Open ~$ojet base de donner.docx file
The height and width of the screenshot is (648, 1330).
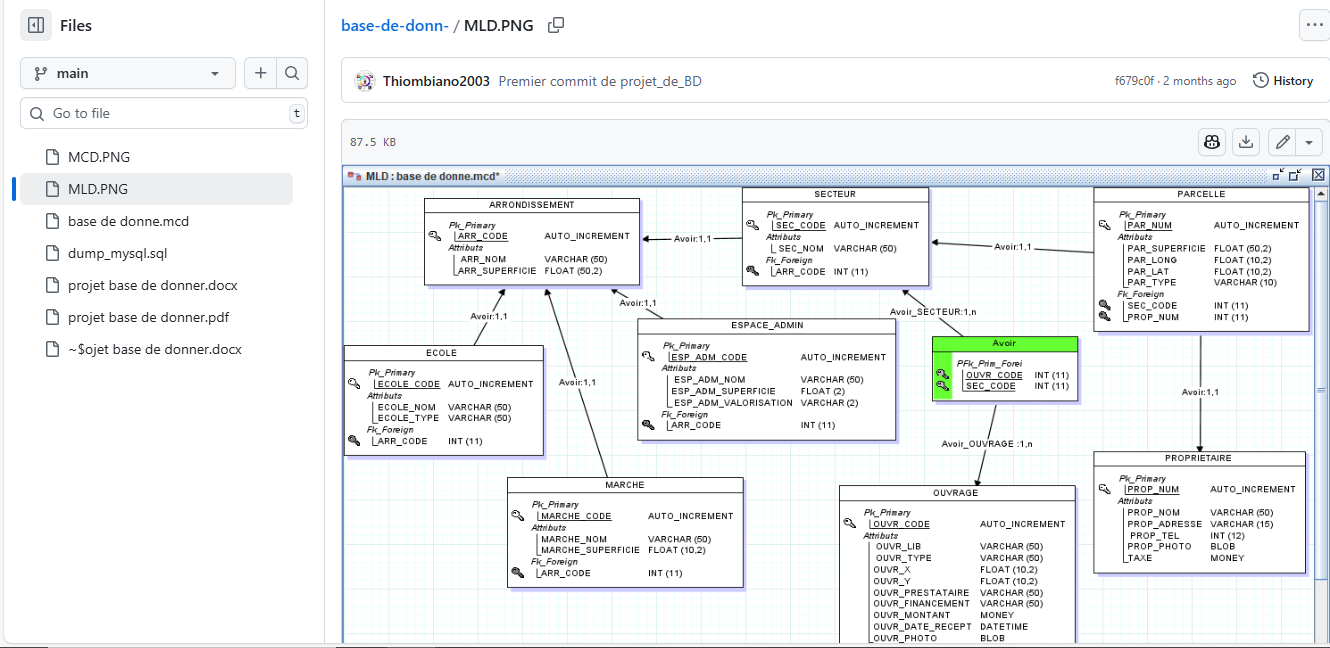tap(155, 349)
